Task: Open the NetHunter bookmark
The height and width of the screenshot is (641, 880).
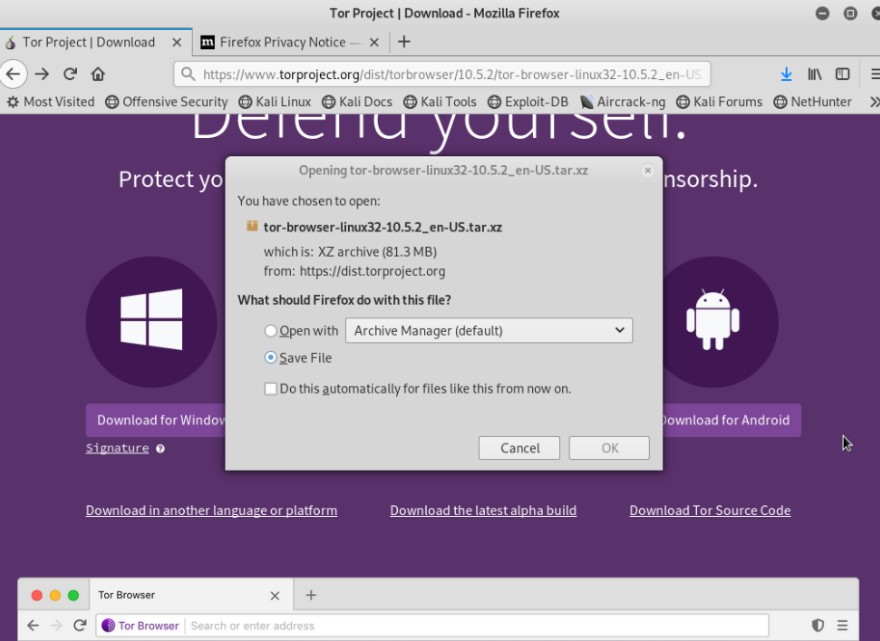Action: click(x=813, y=102)
